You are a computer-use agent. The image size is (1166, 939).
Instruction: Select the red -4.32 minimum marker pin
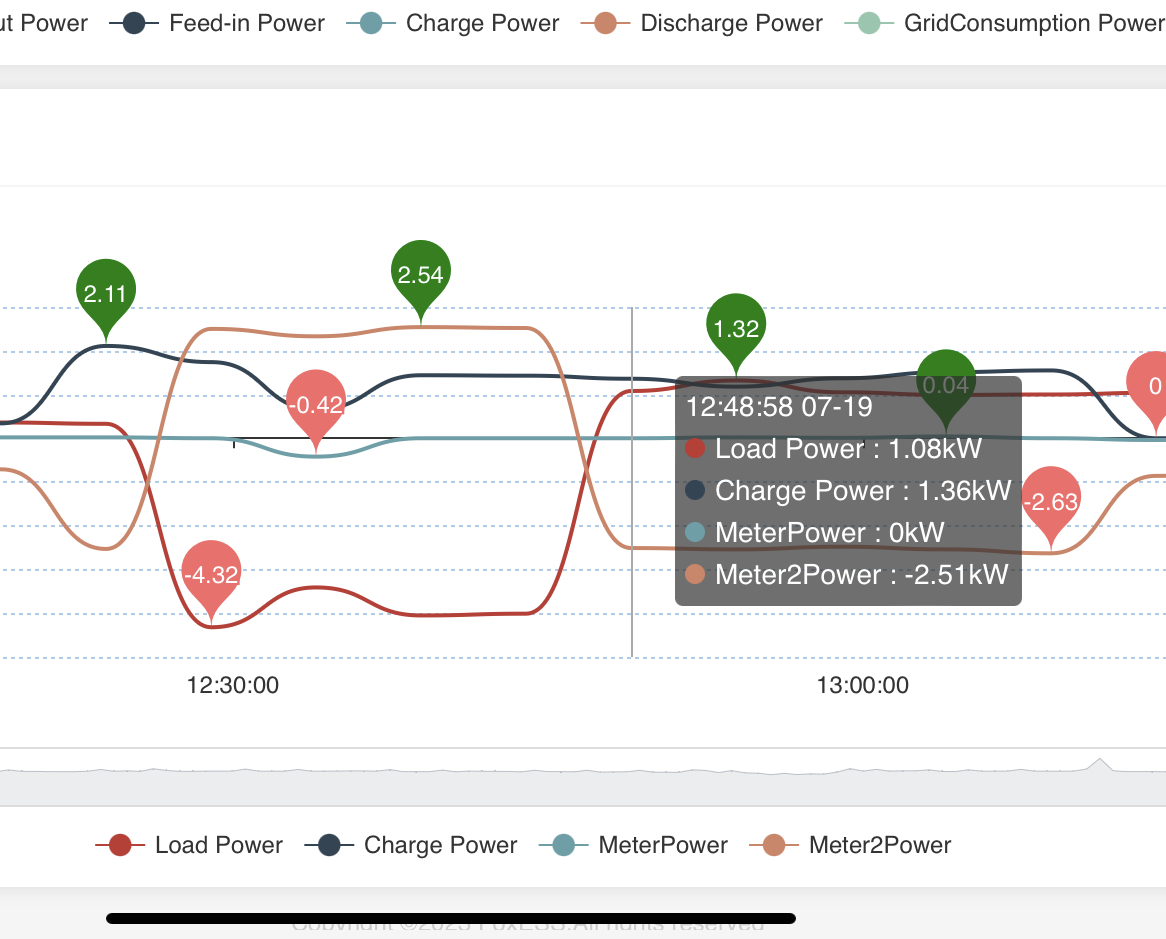211,574
